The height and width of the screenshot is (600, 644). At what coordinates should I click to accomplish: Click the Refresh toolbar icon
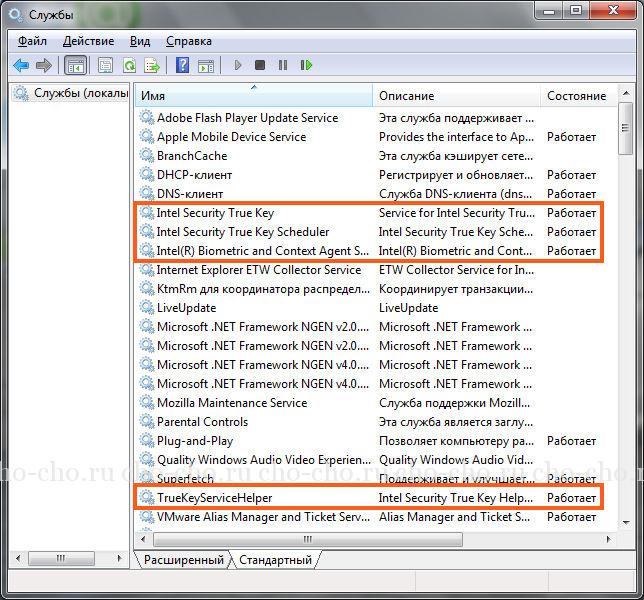129,65
